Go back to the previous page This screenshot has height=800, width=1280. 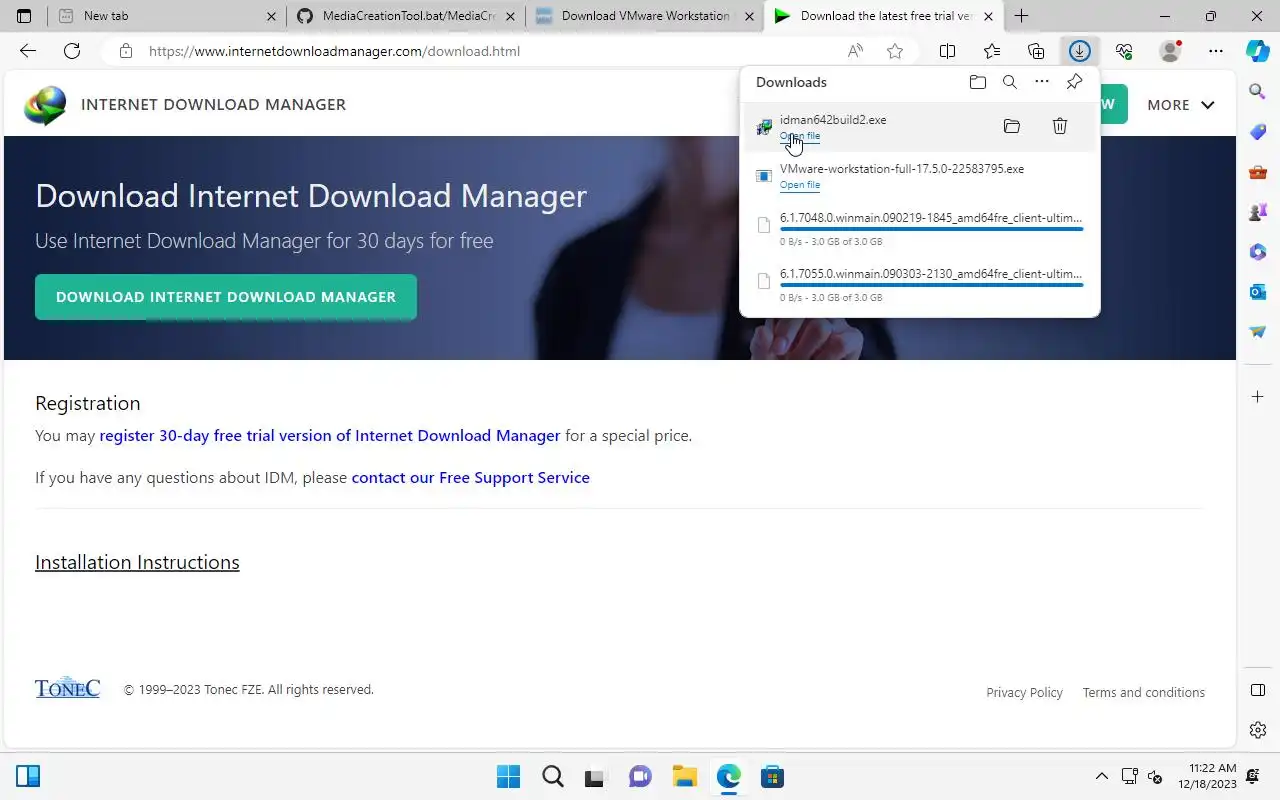click(28, 51)
